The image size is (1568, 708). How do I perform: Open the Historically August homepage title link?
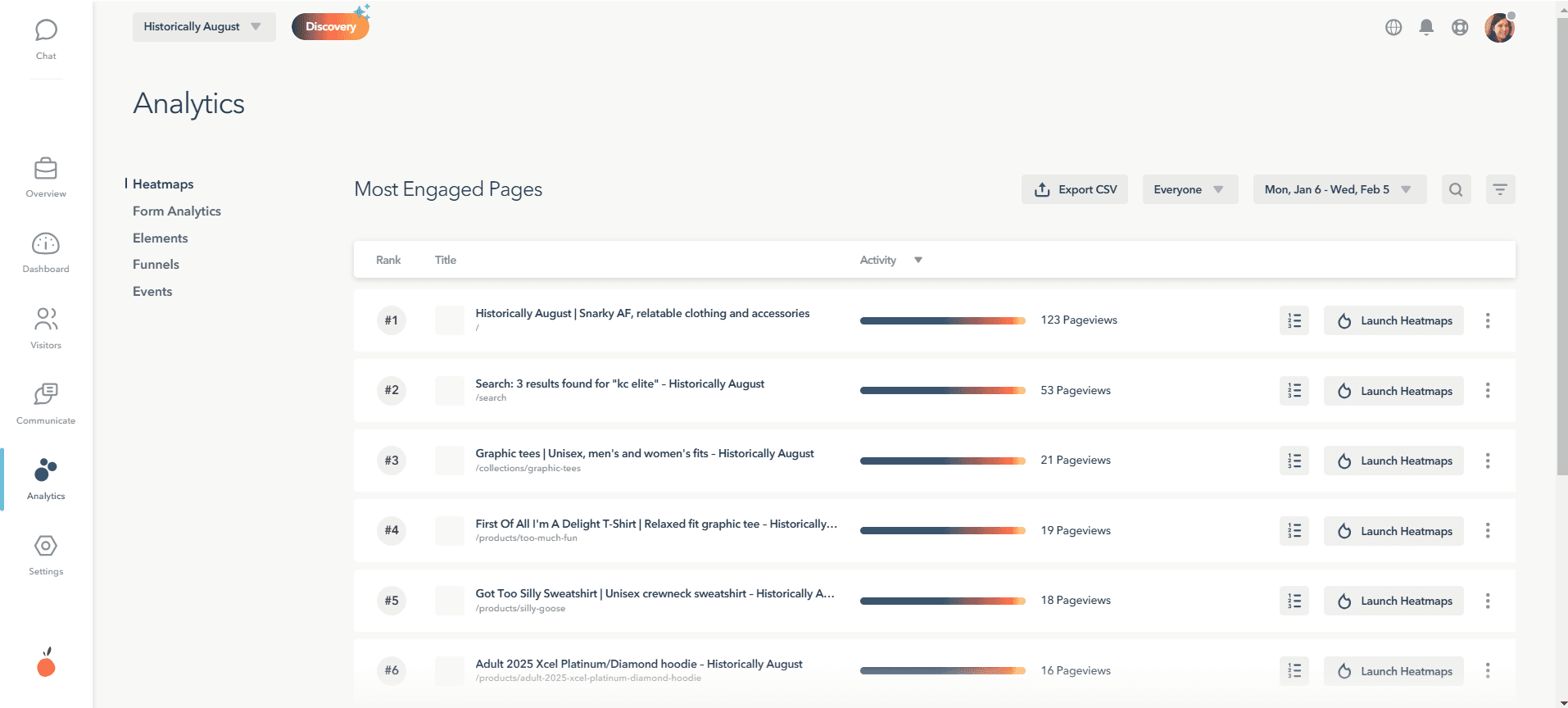pos(642,313)
